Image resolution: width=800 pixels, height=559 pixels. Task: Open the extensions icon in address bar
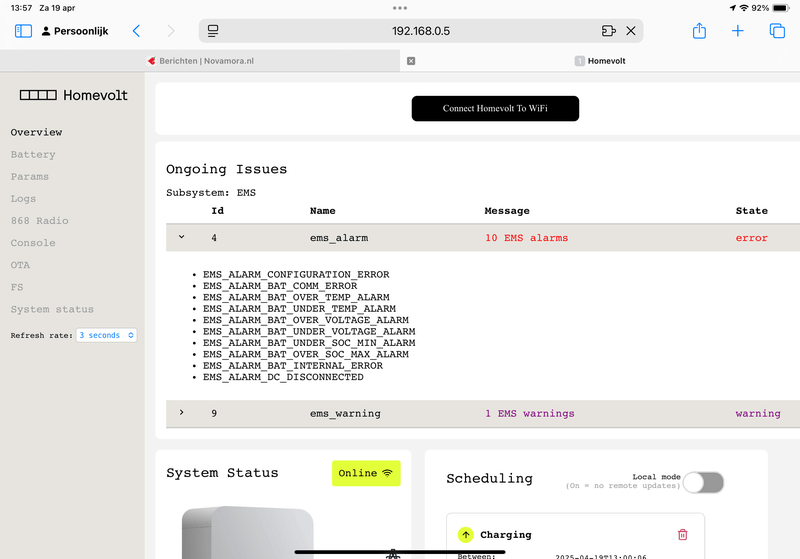[609, 31]
